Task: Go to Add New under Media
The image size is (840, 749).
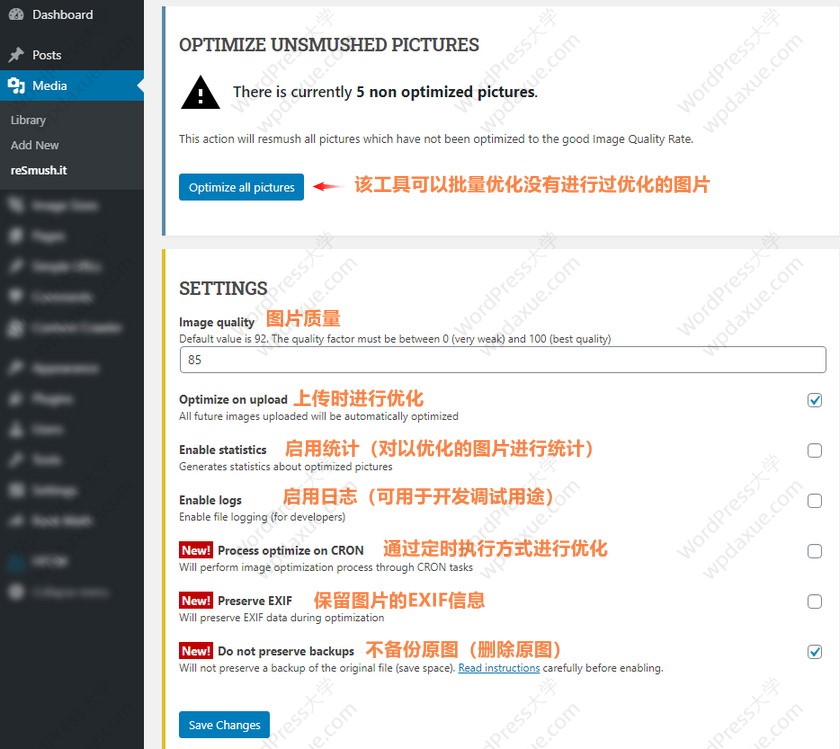Action: [x=35, y=145]
